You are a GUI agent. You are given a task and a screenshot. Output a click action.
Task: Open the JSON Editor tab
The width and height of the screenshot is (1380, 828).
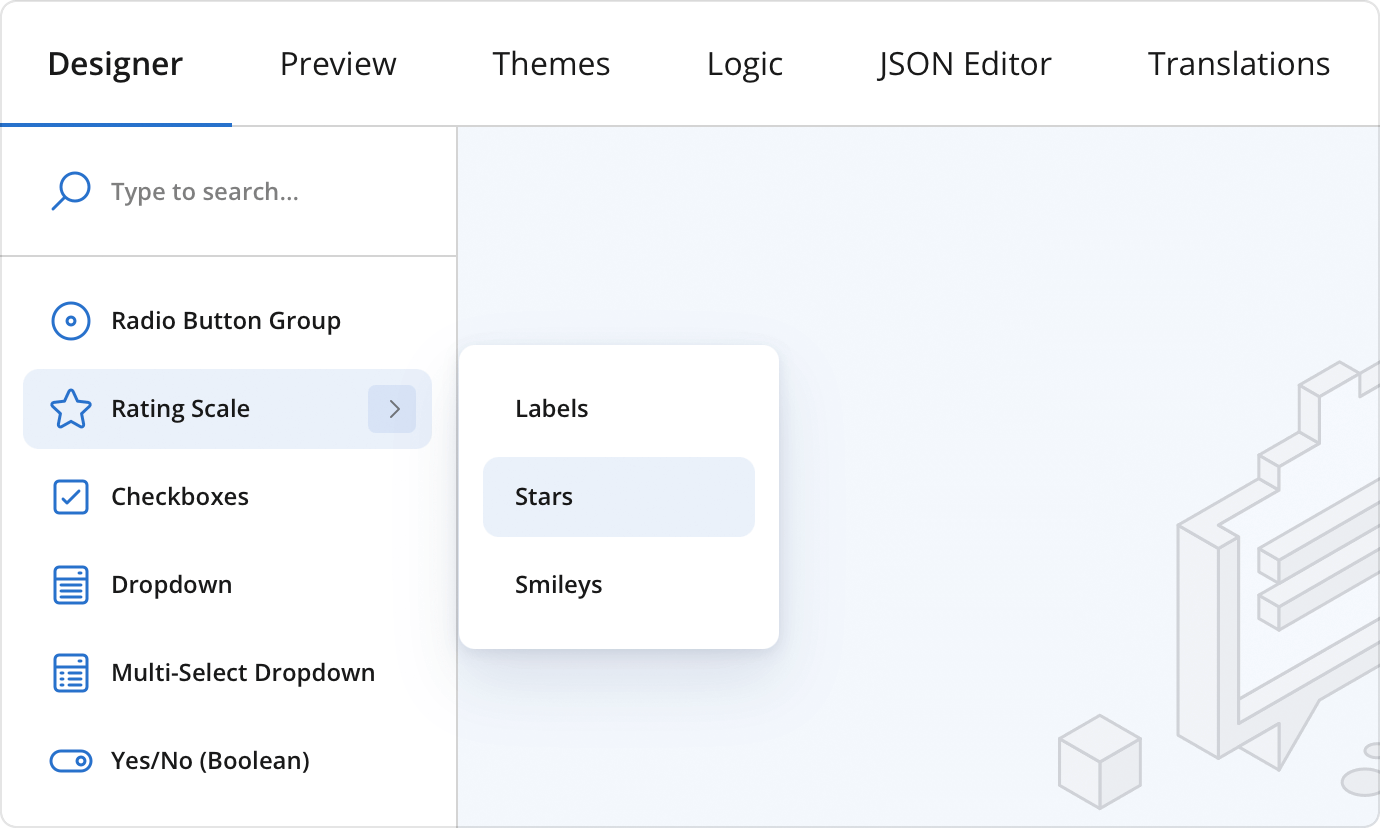coord(964,63)
